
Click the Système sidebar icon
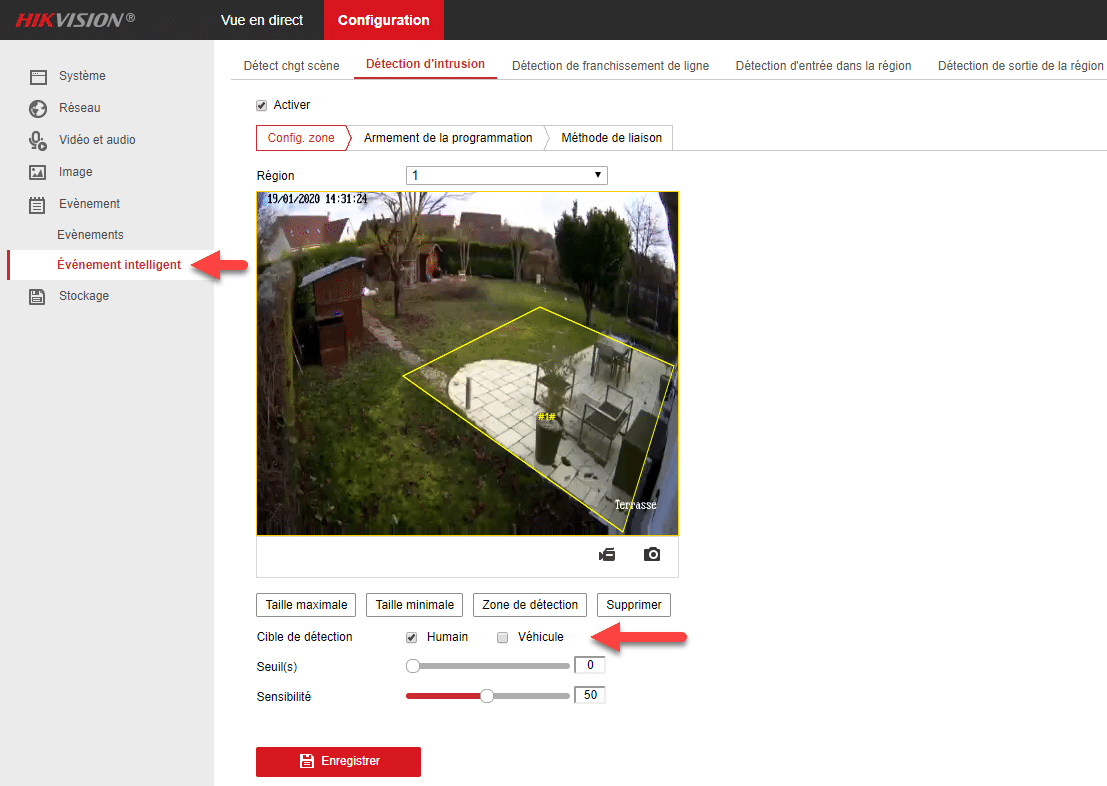click(x=38, y=76)
